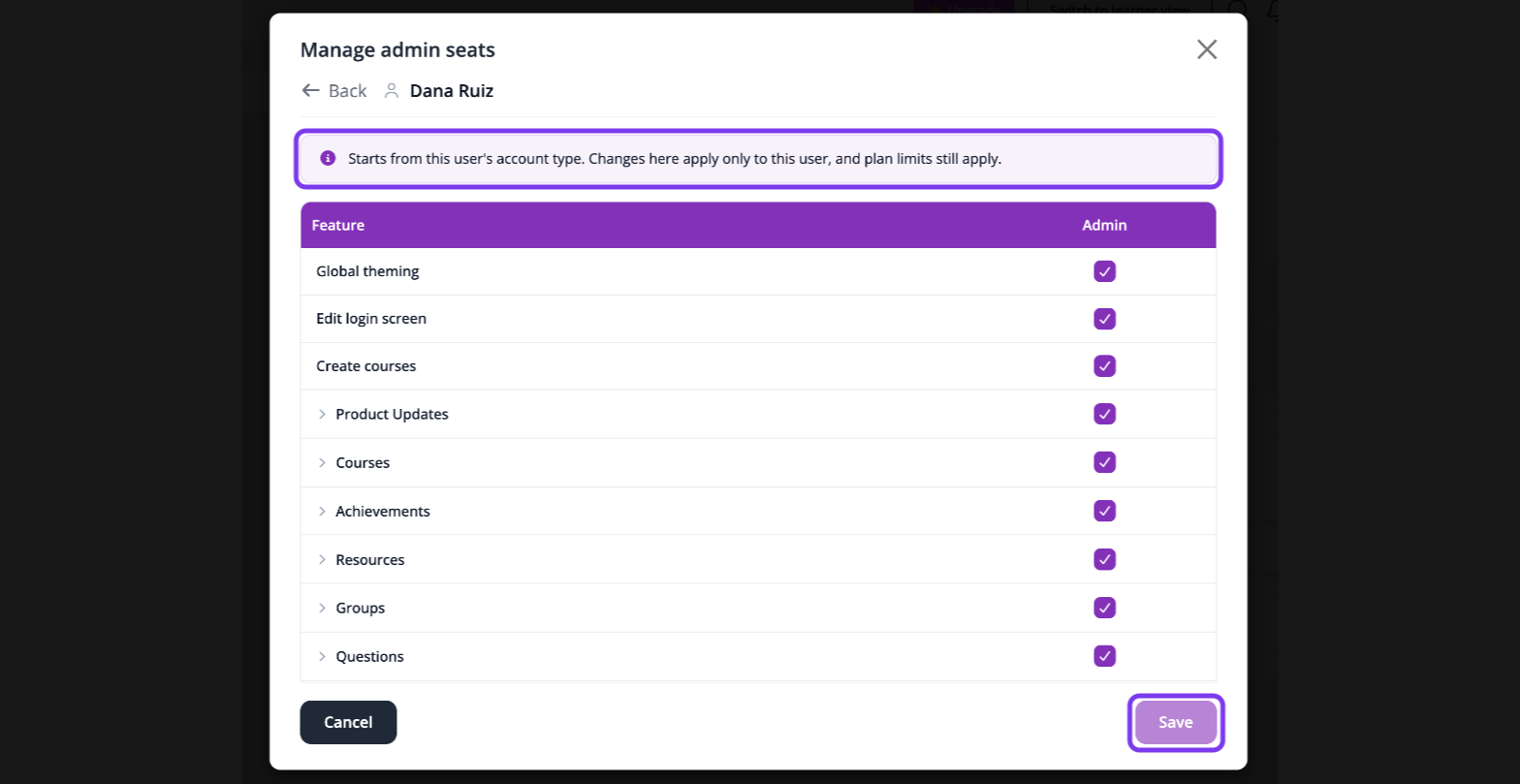Expand the Courses feature row

[x=322, y=462]
